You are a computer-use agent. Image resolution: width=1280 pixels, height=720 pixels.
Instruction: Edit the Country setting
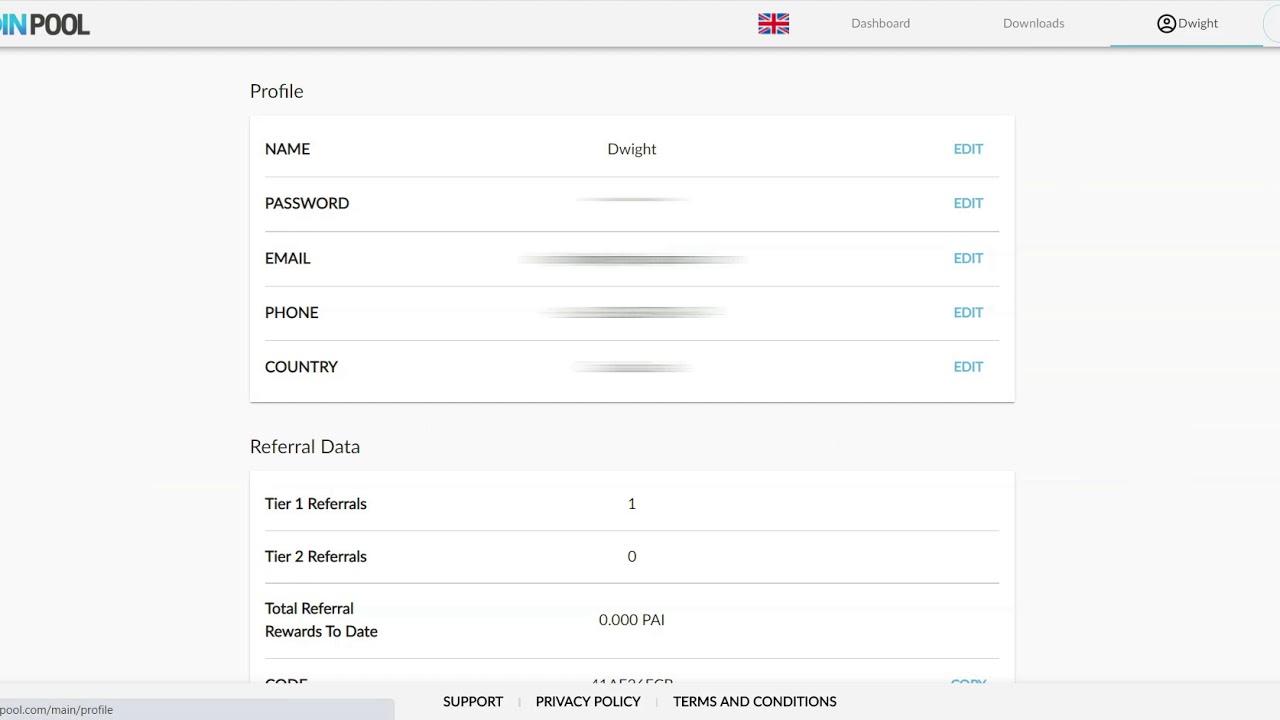(x=968, y=367)
